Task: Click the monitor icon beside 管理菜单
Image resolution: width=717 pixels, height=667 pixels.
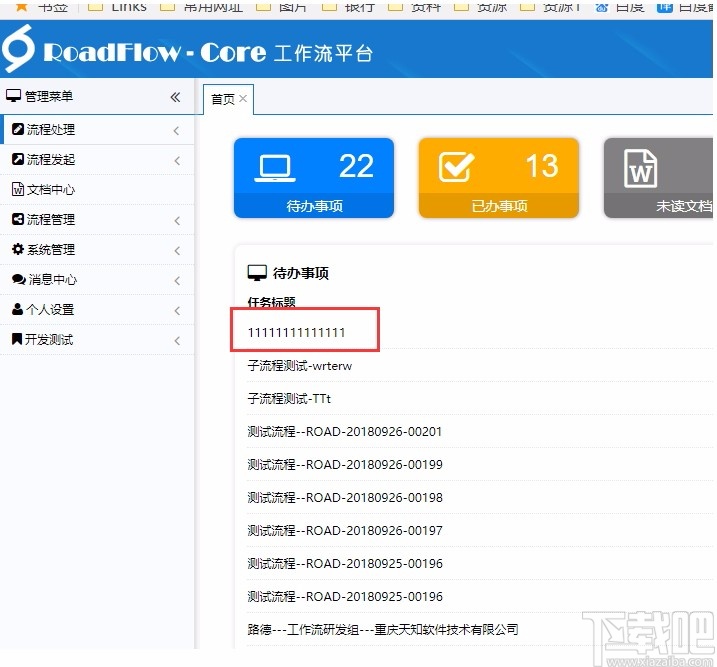Action: tap(13, 96)
